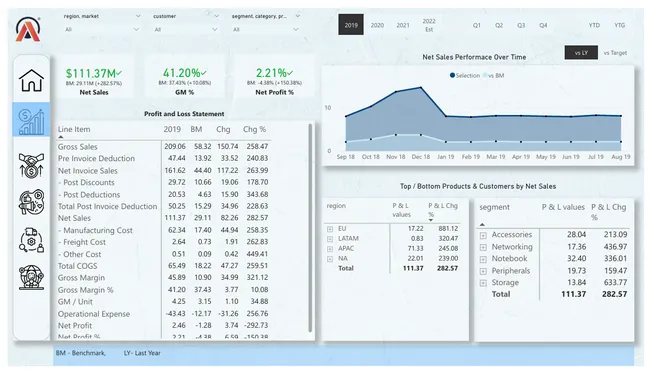This screenshot has width=650, height=372.
Task: Filter by quarter Q4
Action: pos(543,25)
